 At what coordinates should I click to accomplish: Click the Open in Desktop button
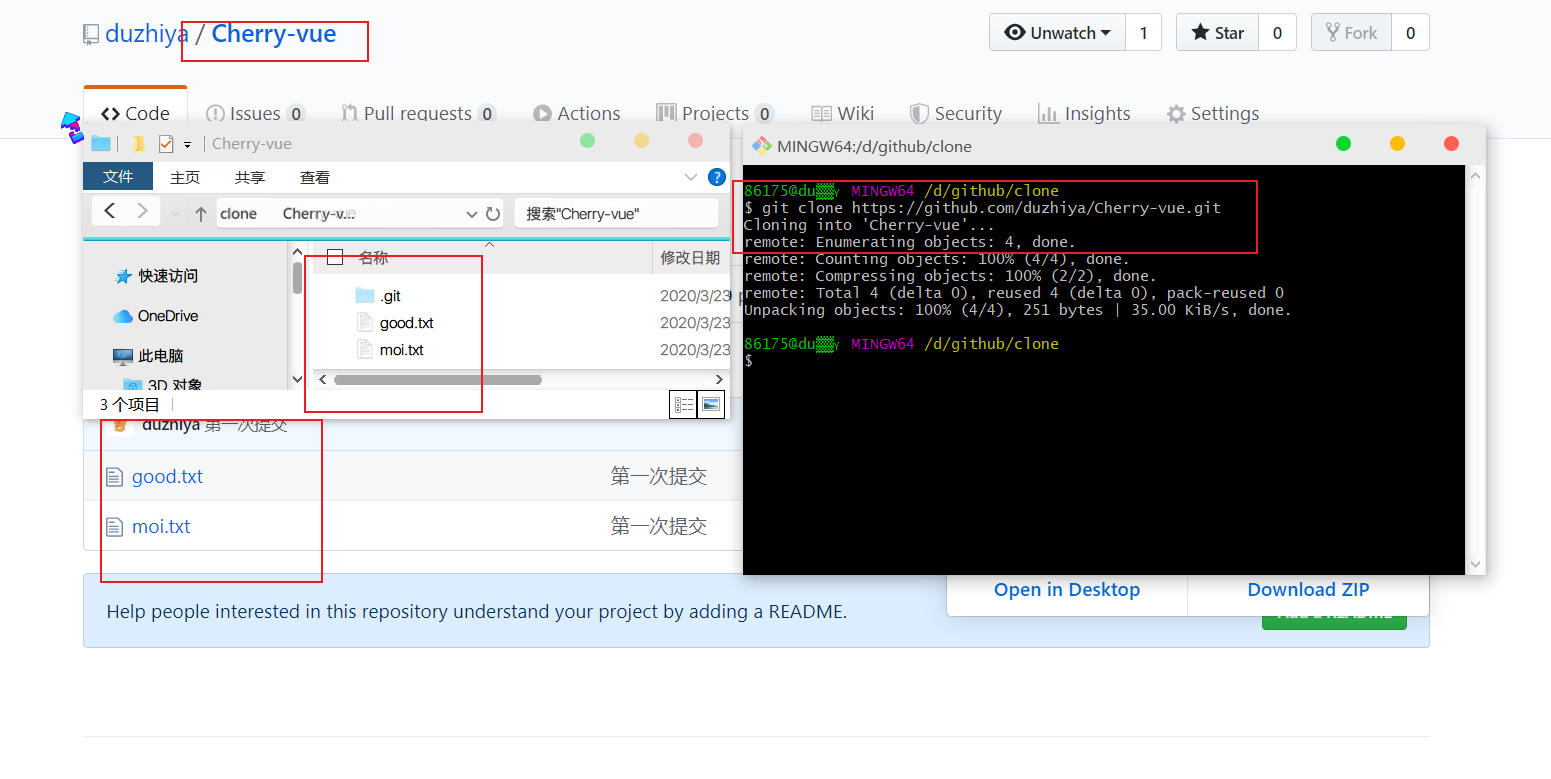(1067, 589)
